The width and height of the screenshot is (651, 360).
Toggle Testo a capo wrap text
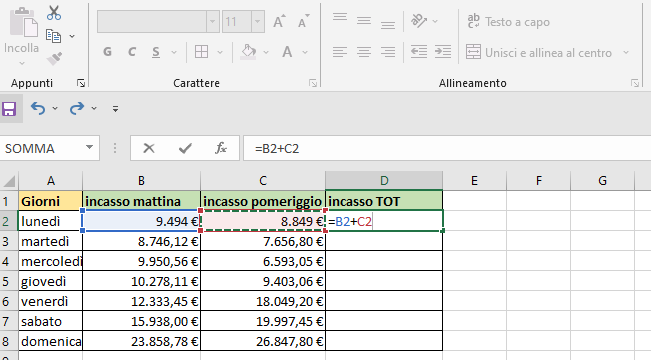point(508,22)
